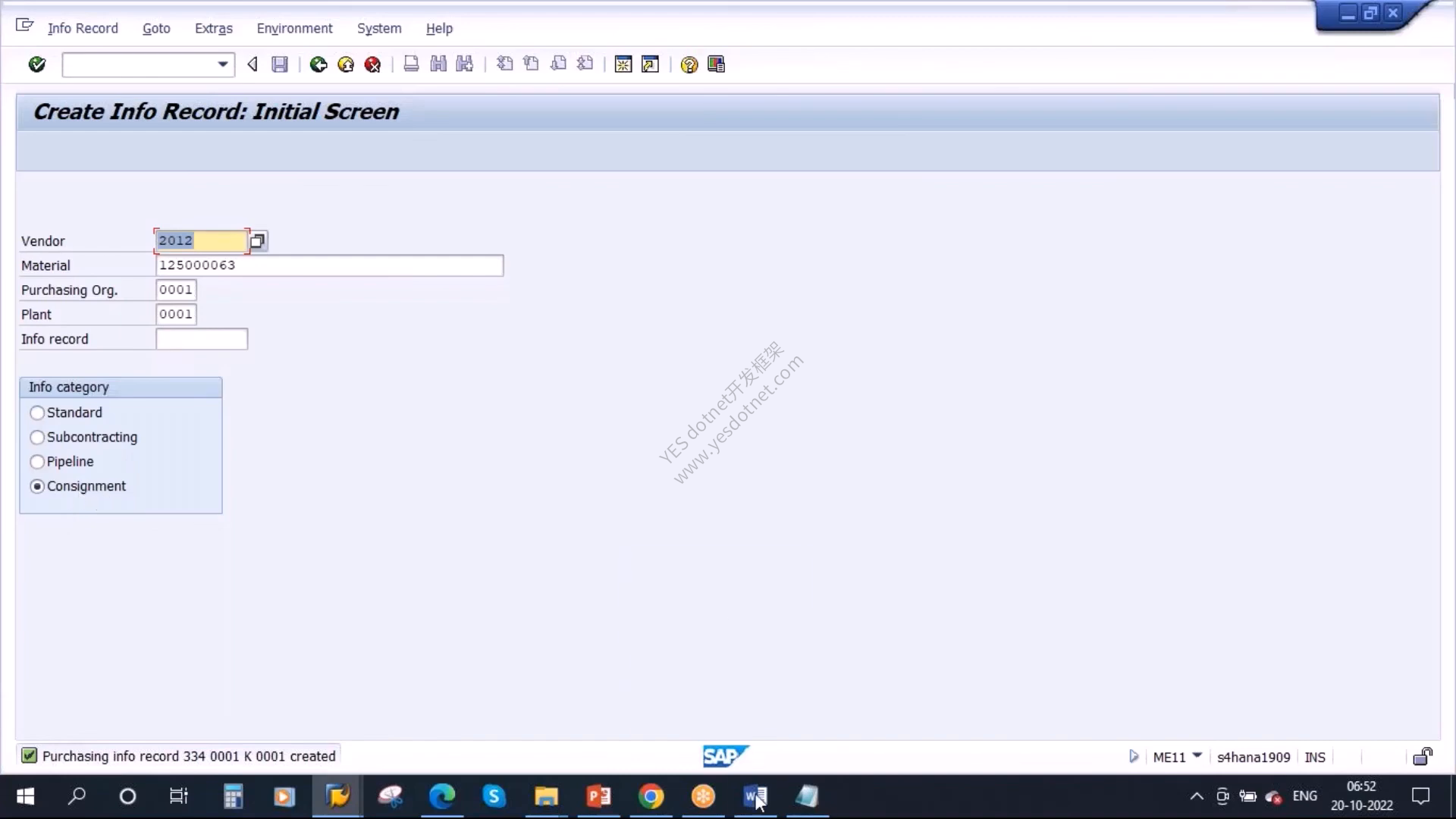Click the Find Next binoculars icon
Screen dimensions: 1456x819
point(465,64)
